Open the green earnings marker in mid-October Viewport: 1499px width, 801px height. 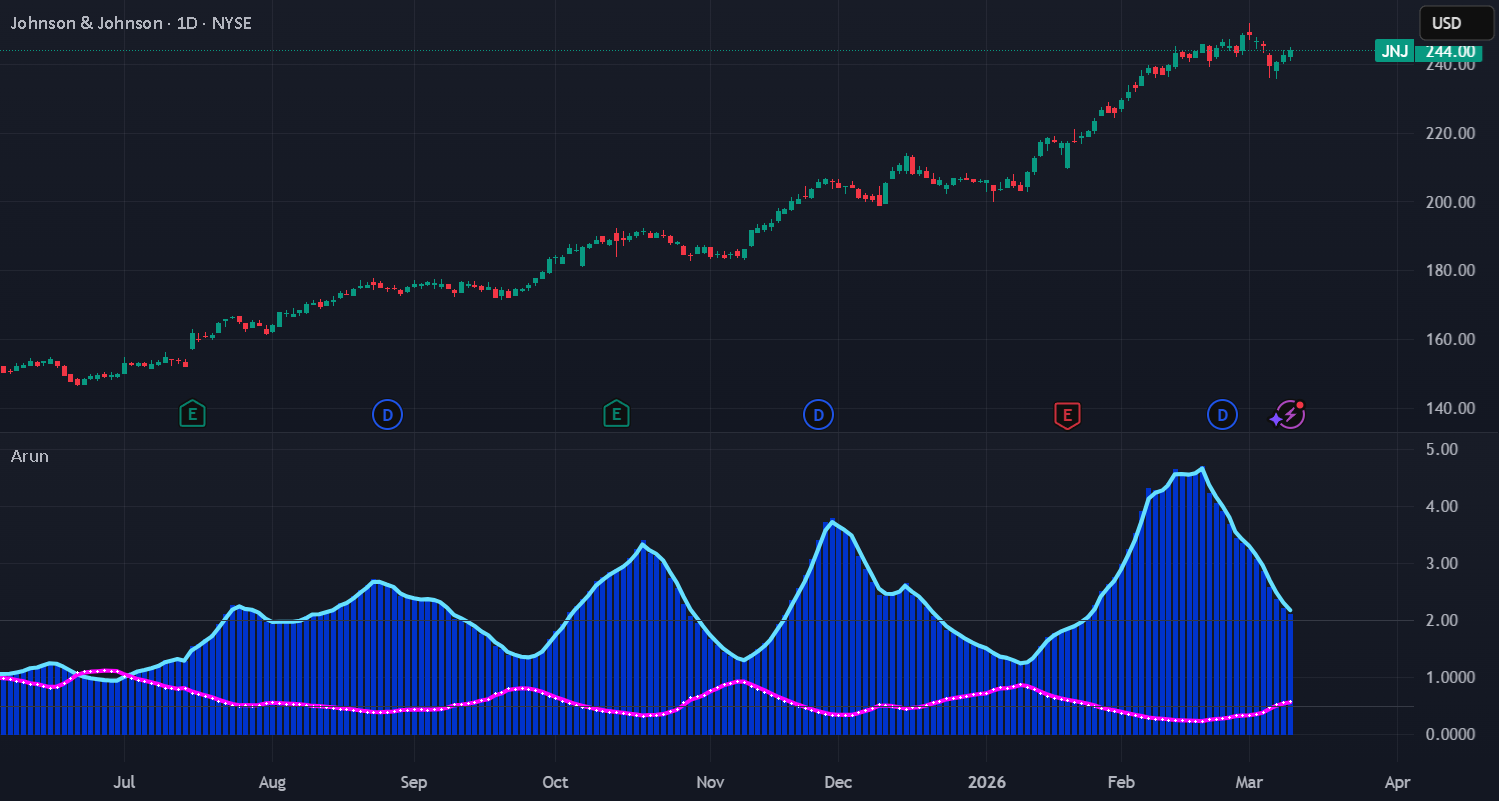(x=616, y=413)
